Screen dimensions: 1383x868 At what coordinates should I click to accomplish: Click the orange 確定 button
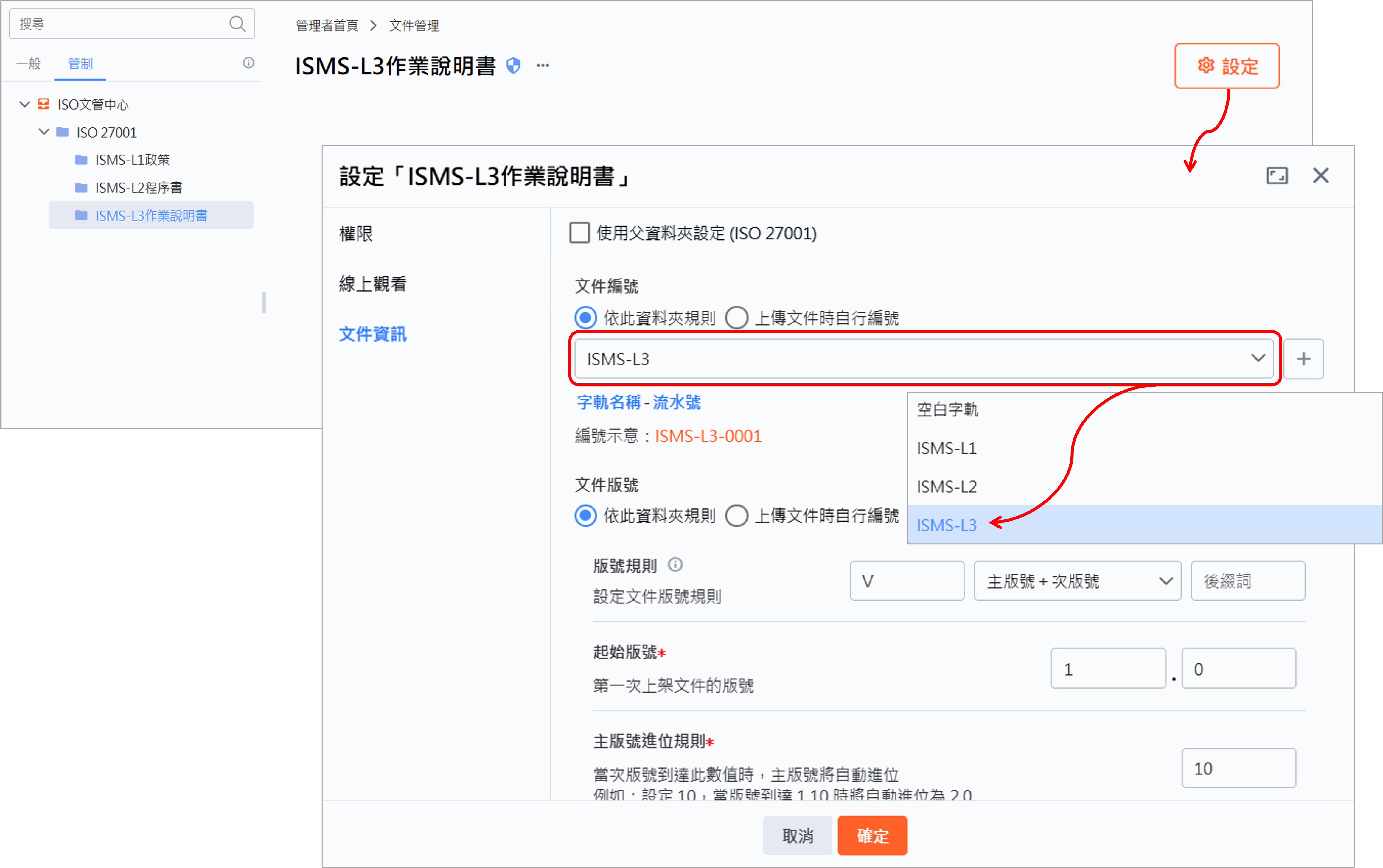pyautogui.click(x=872, y=836)
